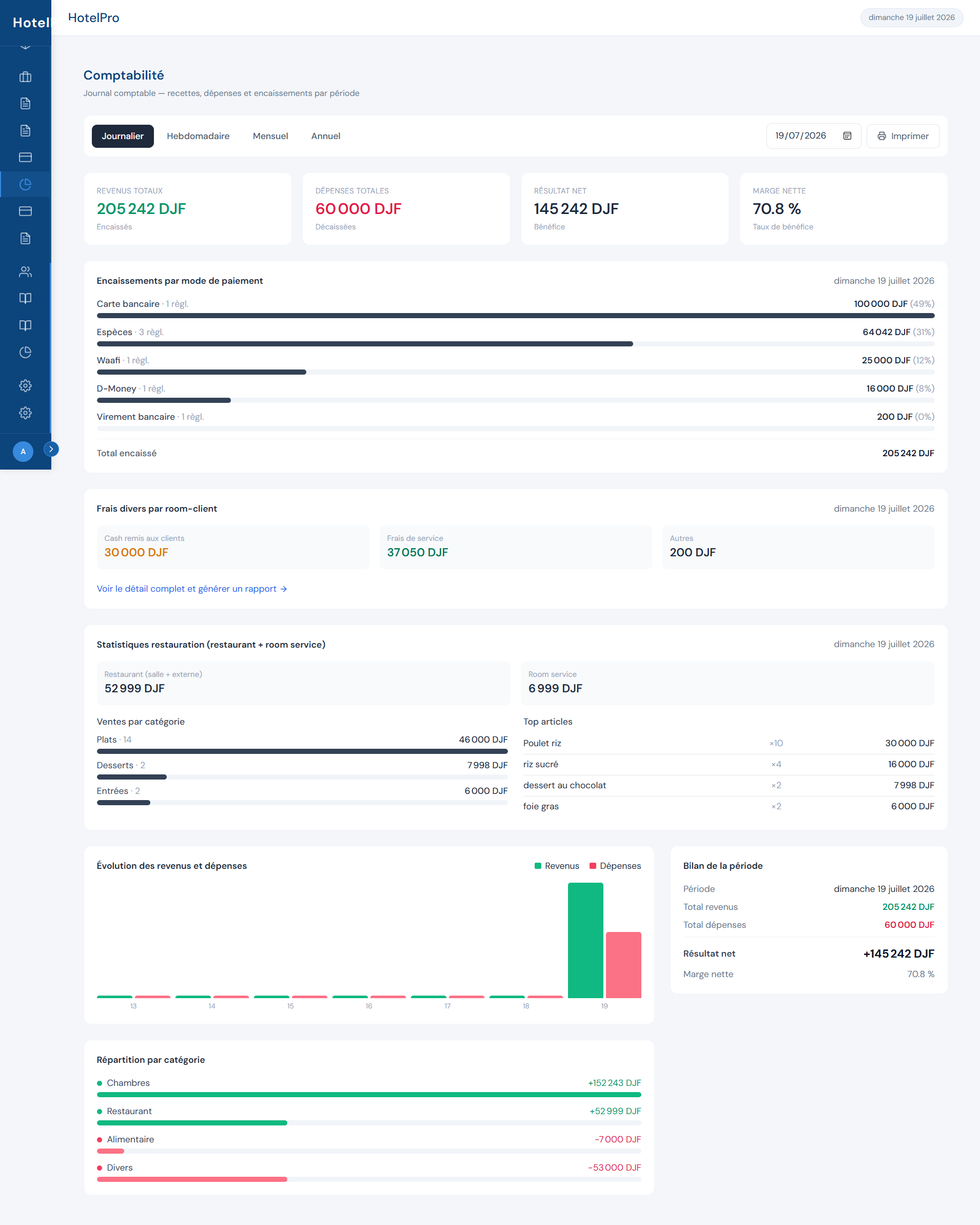Click the 19/07/2026 date input field
980x1225 pixels.
tap(814, 136)
